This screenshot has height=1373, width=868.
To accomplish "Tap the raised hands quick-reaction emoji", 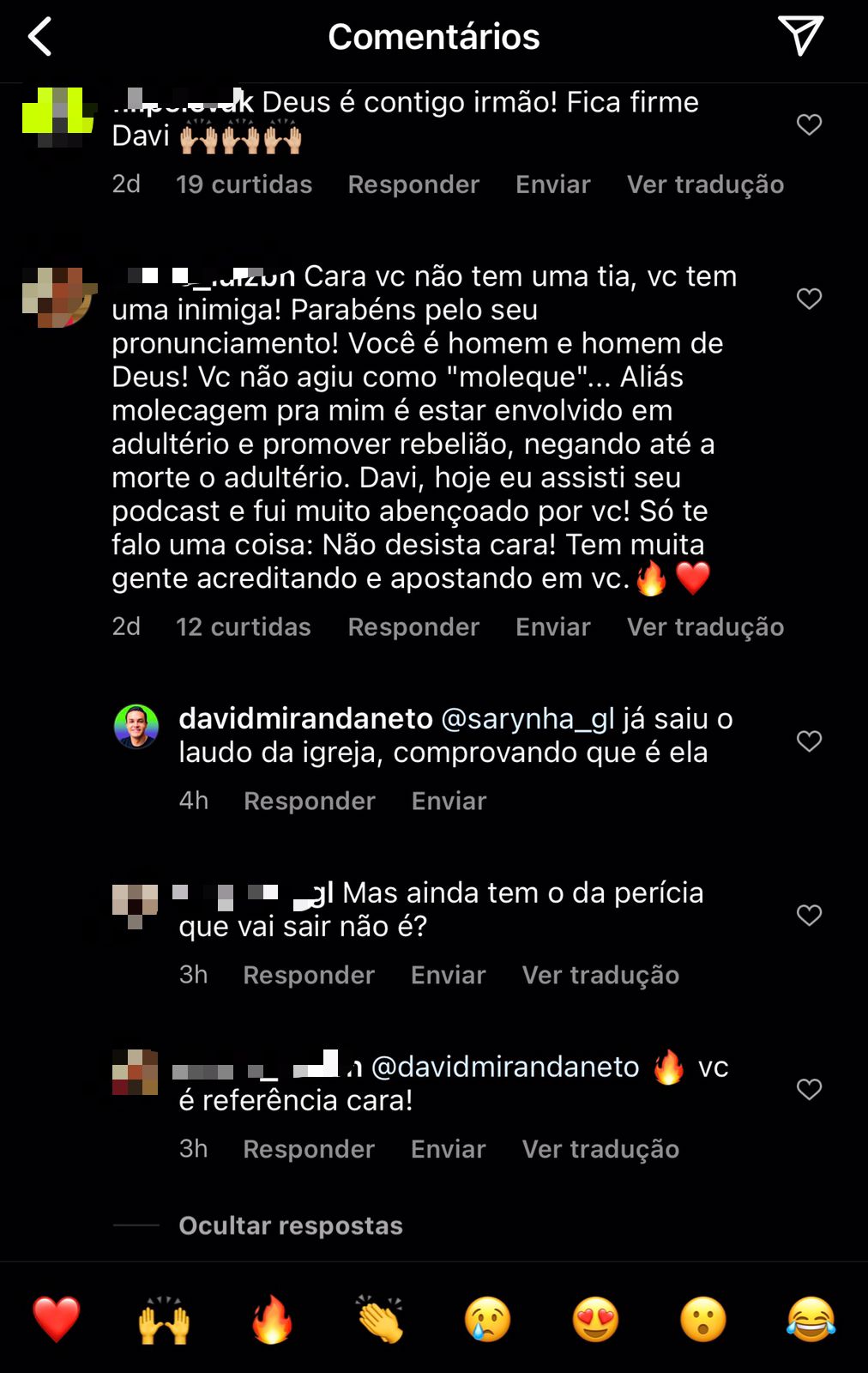I will [164, 1319].
